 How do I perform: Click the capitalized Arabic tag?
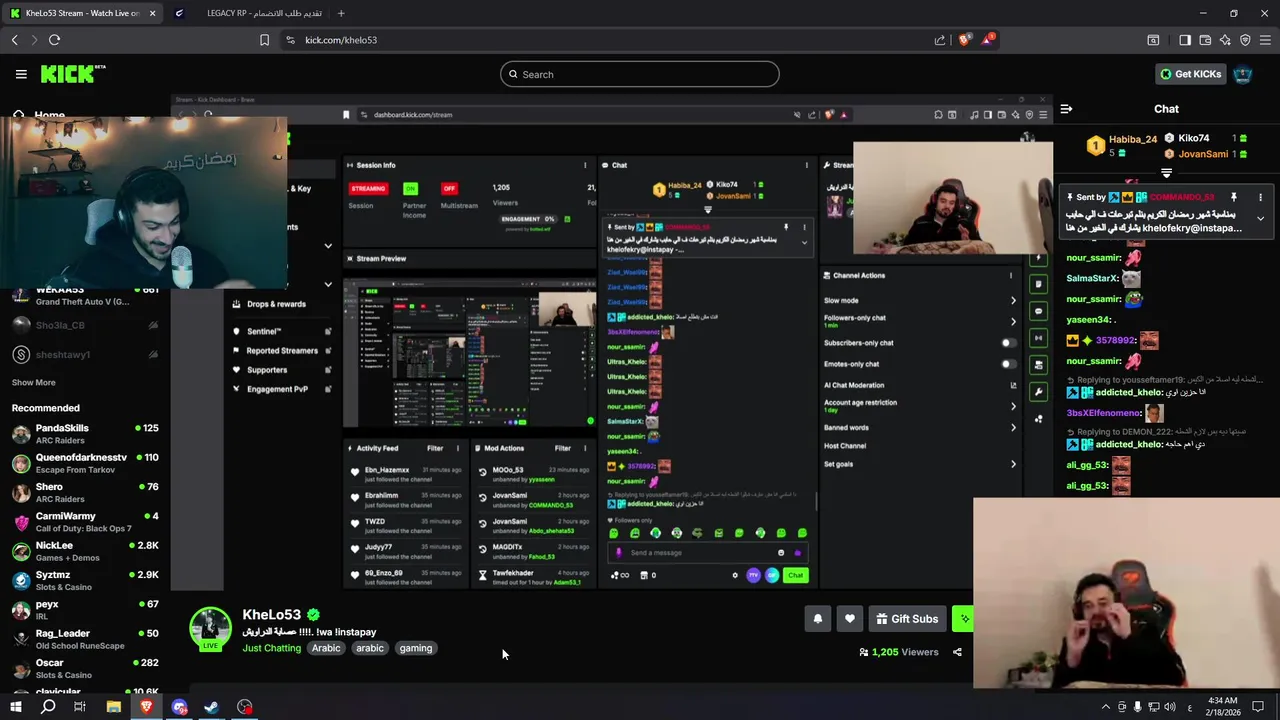pyautogui.click(x=326, y=648)
